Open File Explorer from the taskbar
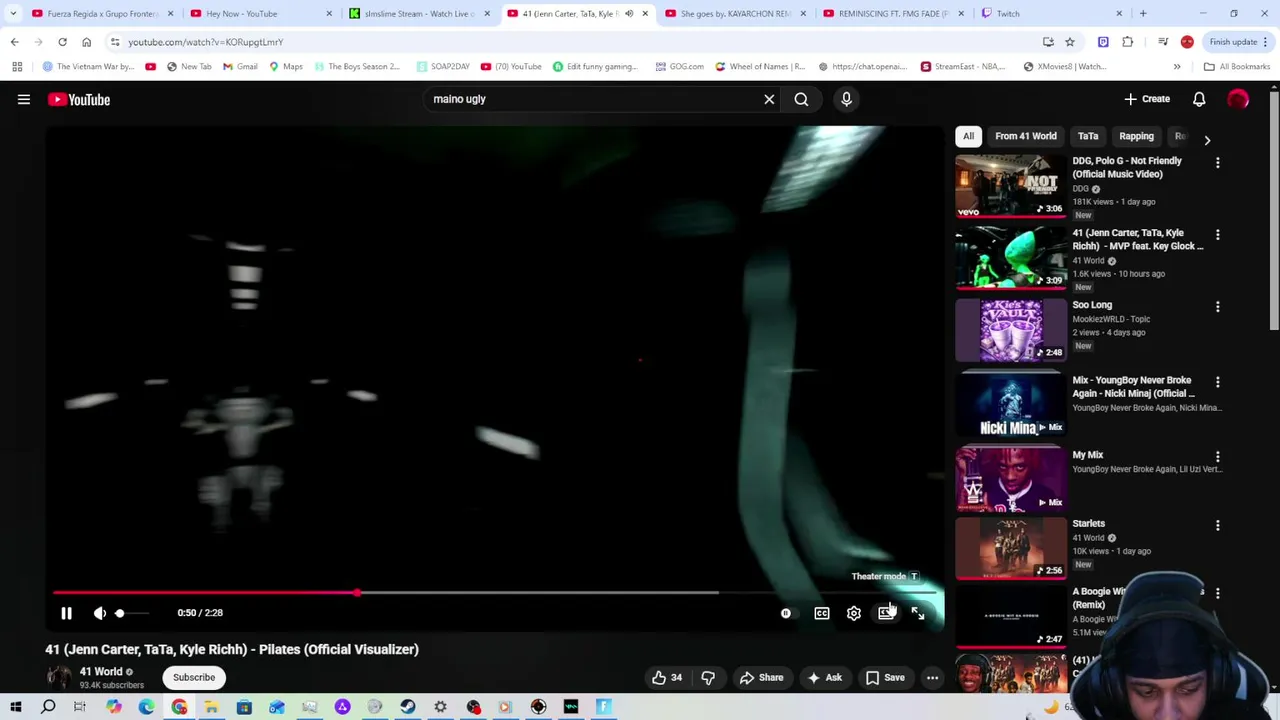This screenshot has height=720, width=1280. [211, 707]
